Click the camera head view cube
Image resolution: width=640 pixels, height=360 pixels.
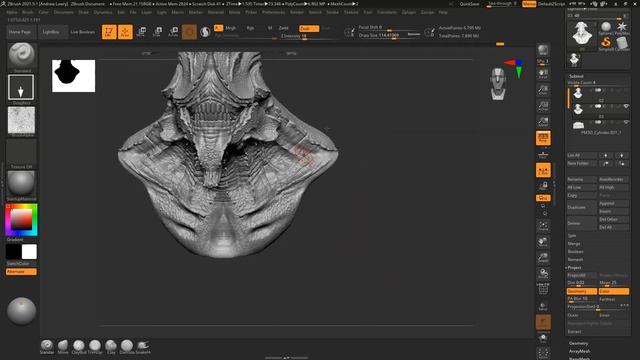click(x=498, y=84)
